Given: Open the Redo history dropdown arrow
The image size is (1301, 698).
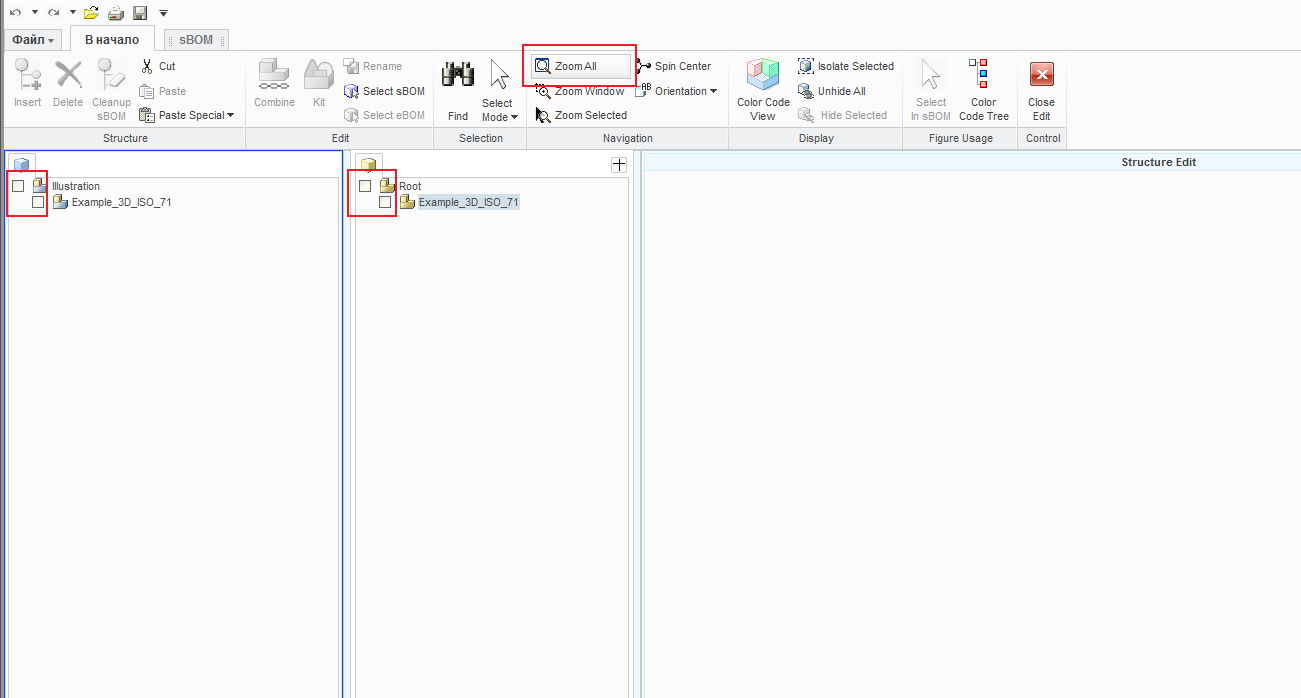Looking at the screenshot, I should [x=73, y=12].
